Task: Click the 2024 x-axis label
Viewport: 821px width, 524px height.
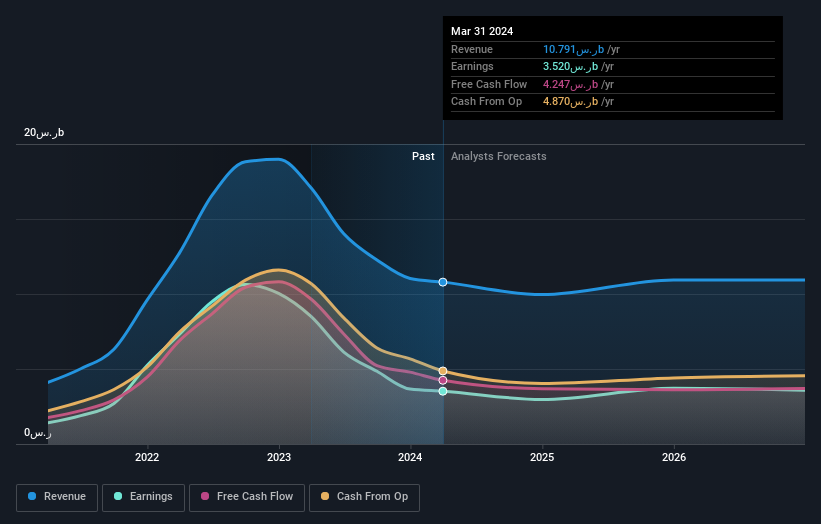Action: [x=410, y=457]
